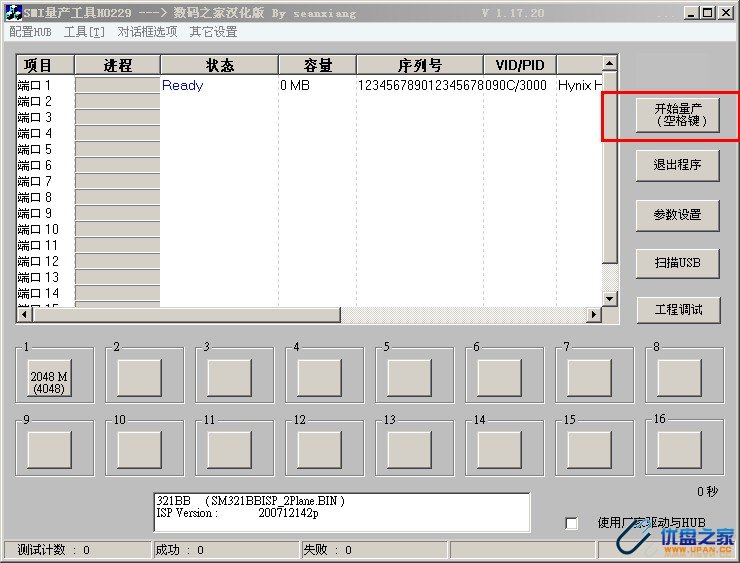Click the 参数设置 button
This screenshot has width=740, height=563.
(x=678, y=214)
